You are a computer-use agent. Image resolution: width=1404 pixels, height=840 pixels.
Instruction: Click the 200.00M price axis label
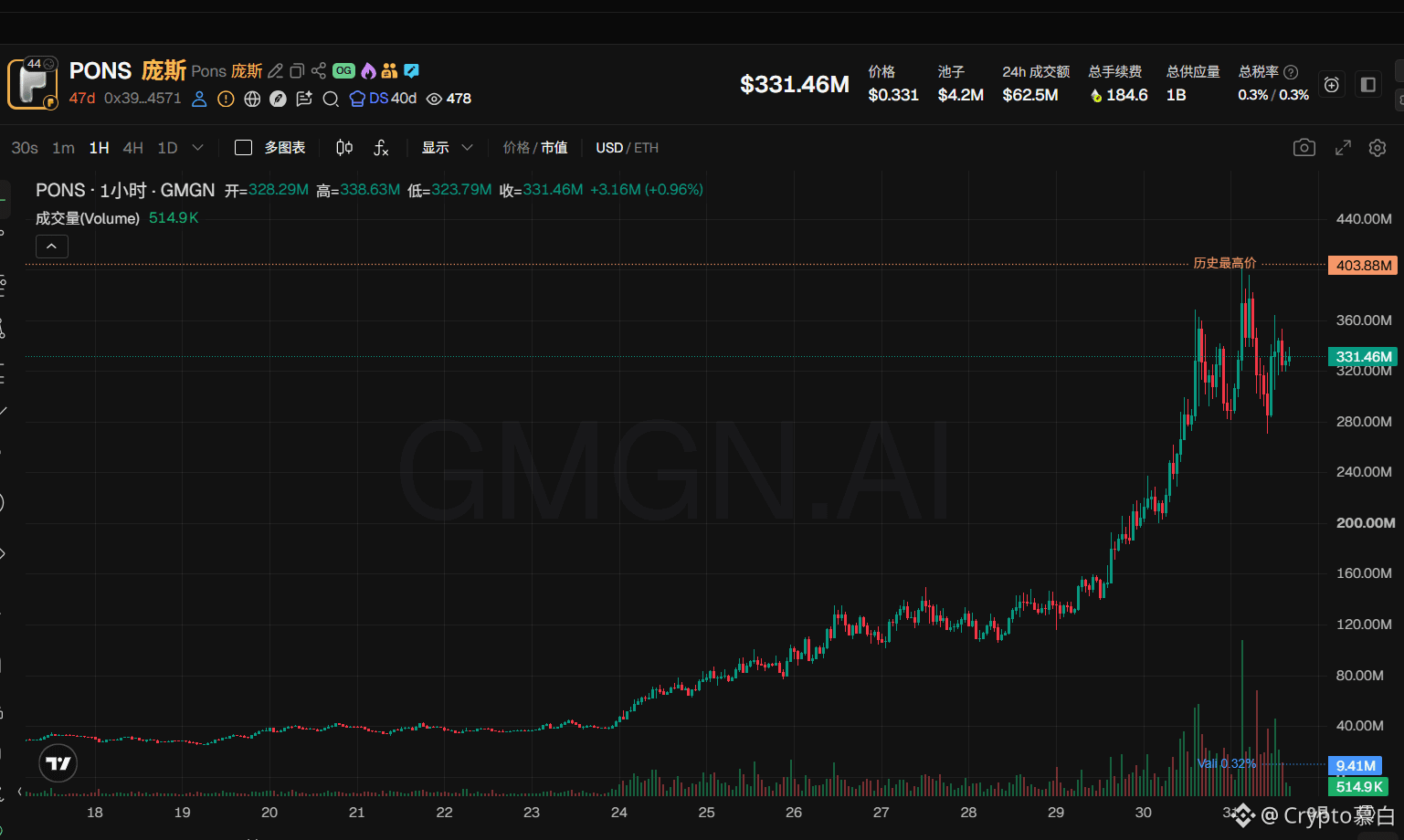coord(1366,523)
